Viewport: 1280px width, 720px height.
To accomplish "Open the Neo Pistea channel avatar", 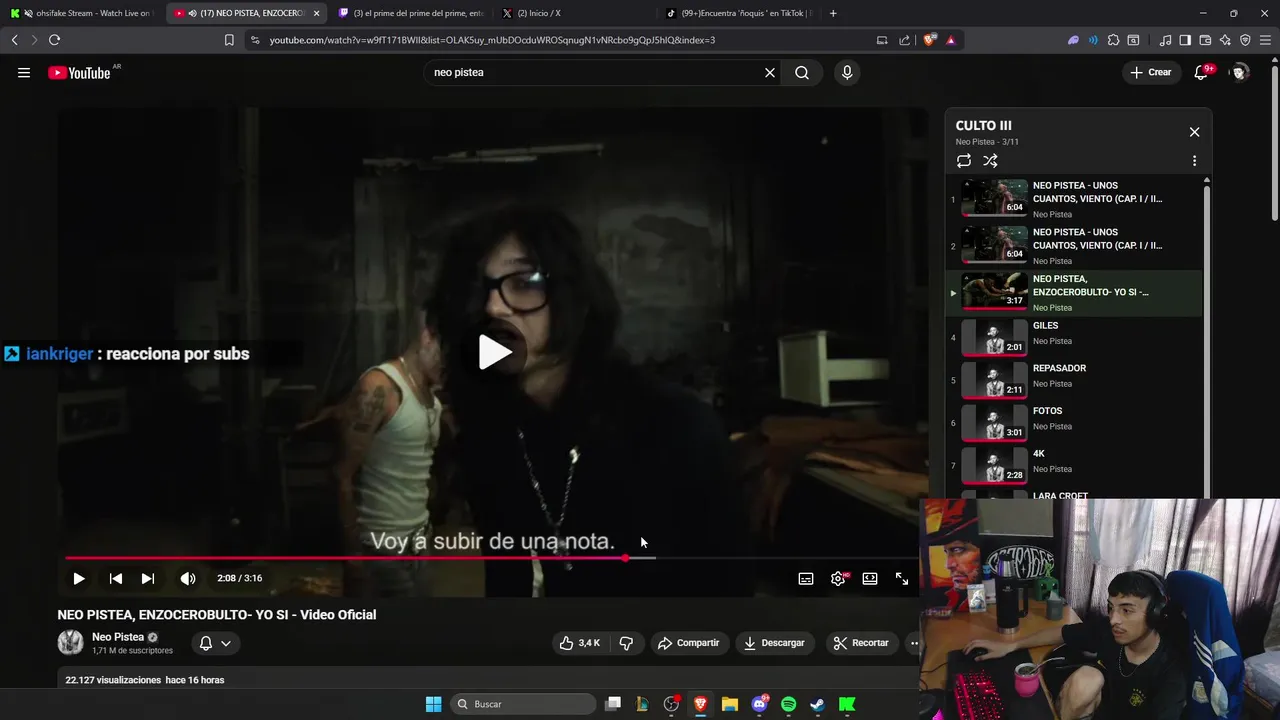I will (x=70, y=643).
